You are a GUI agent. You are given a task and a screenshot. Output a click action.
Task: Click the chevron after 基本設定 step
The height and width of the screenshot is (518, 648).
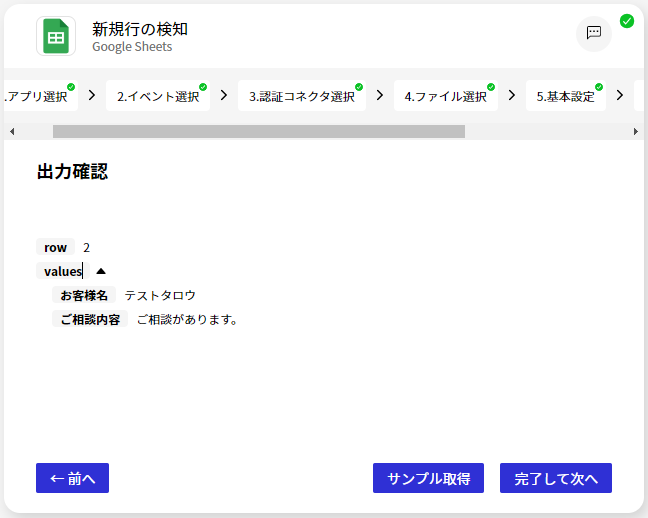(x=620, y=96)
